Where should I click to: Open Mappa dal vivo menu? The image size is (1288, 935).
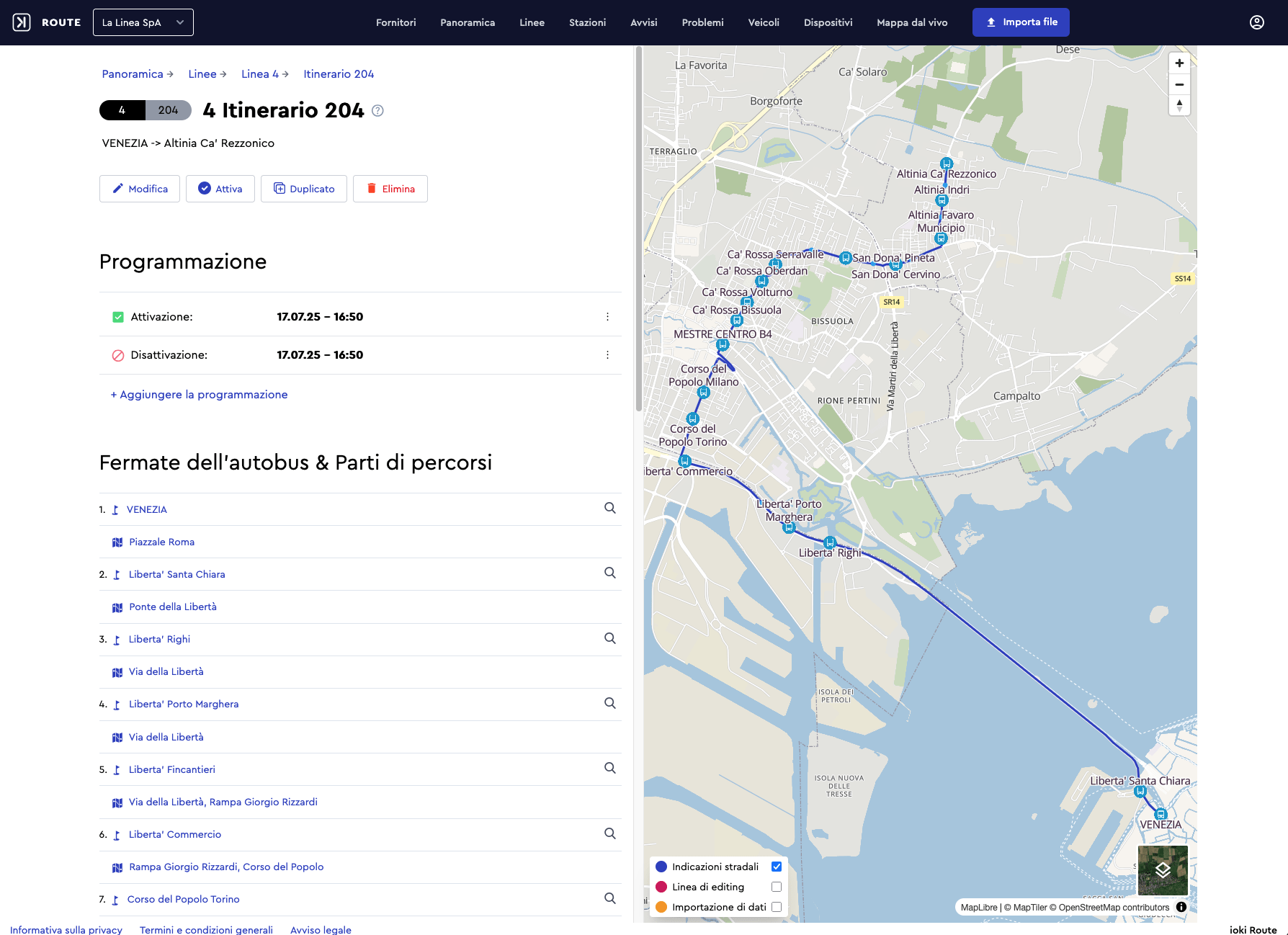[912, 22]
